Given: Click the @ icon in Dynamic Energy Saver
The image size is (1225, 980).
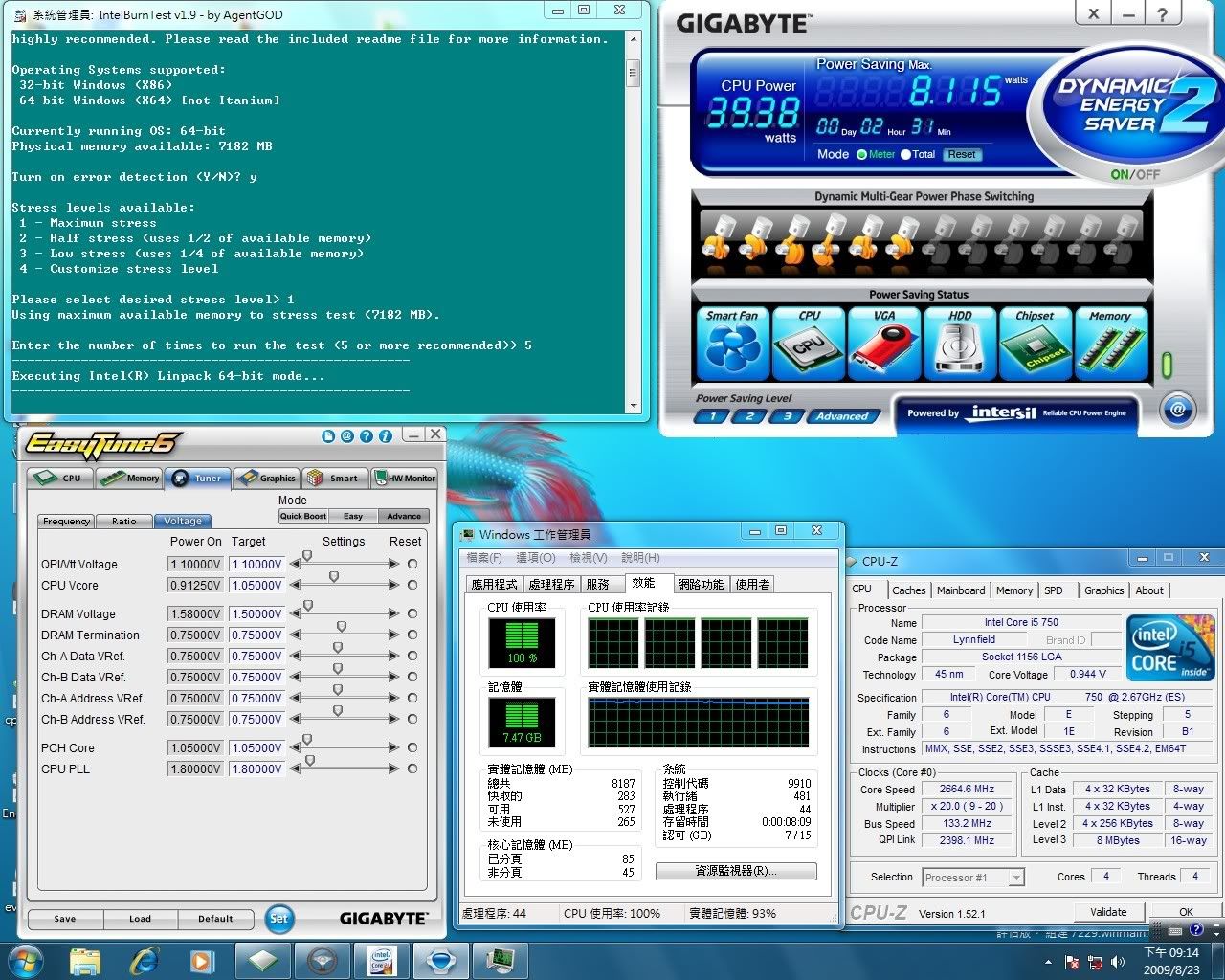Looking at the screenshot, I should (x=1178, y=410).
